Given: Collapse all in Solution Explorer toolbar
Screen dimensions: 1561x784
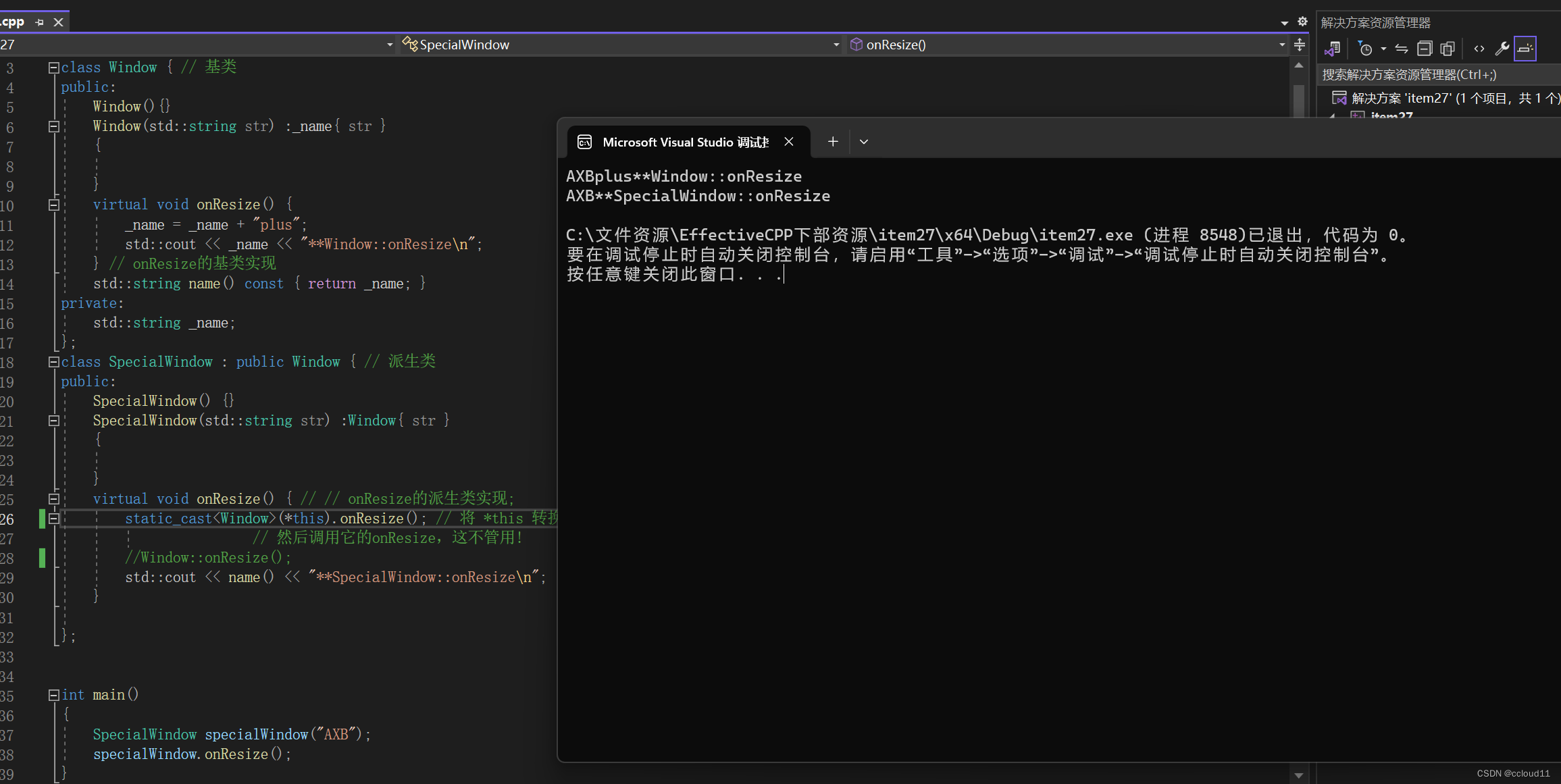Looking at the screenshot, I should coord(1425,49).
